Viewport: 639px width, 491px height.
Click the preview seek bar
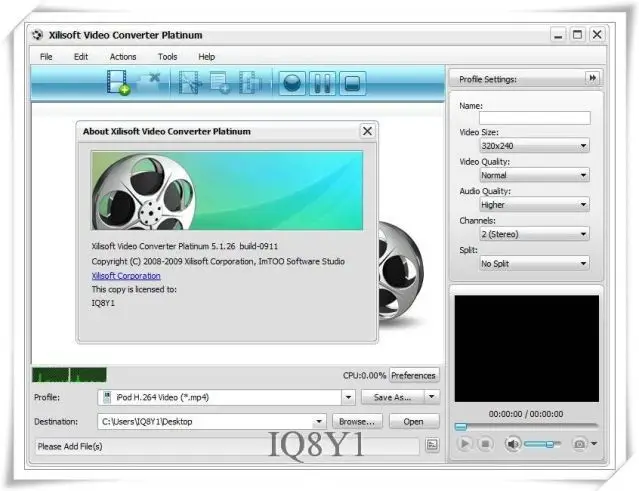(x=527, y=426)
